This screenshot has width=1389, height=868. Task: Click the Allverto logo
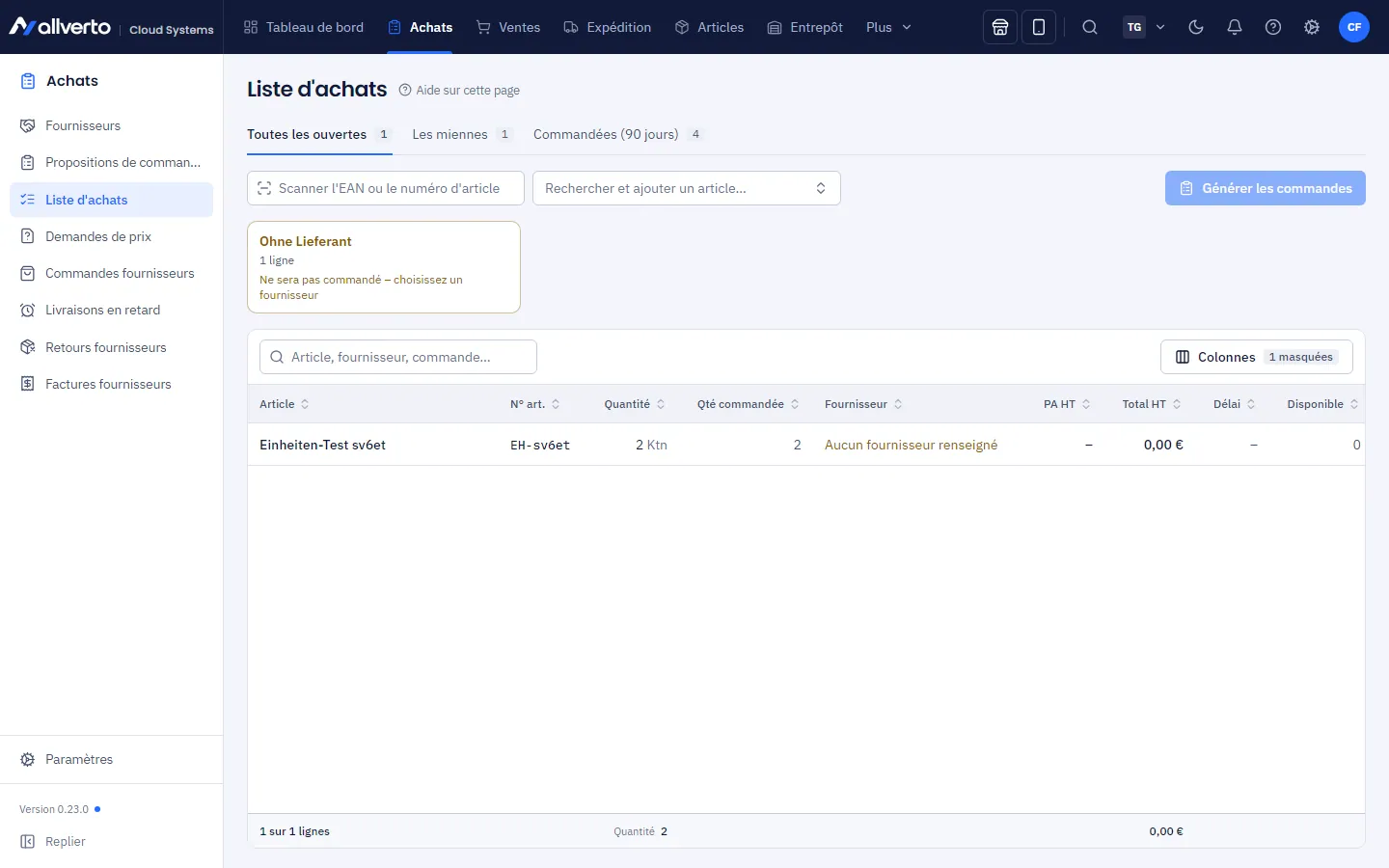coord(60,27)
